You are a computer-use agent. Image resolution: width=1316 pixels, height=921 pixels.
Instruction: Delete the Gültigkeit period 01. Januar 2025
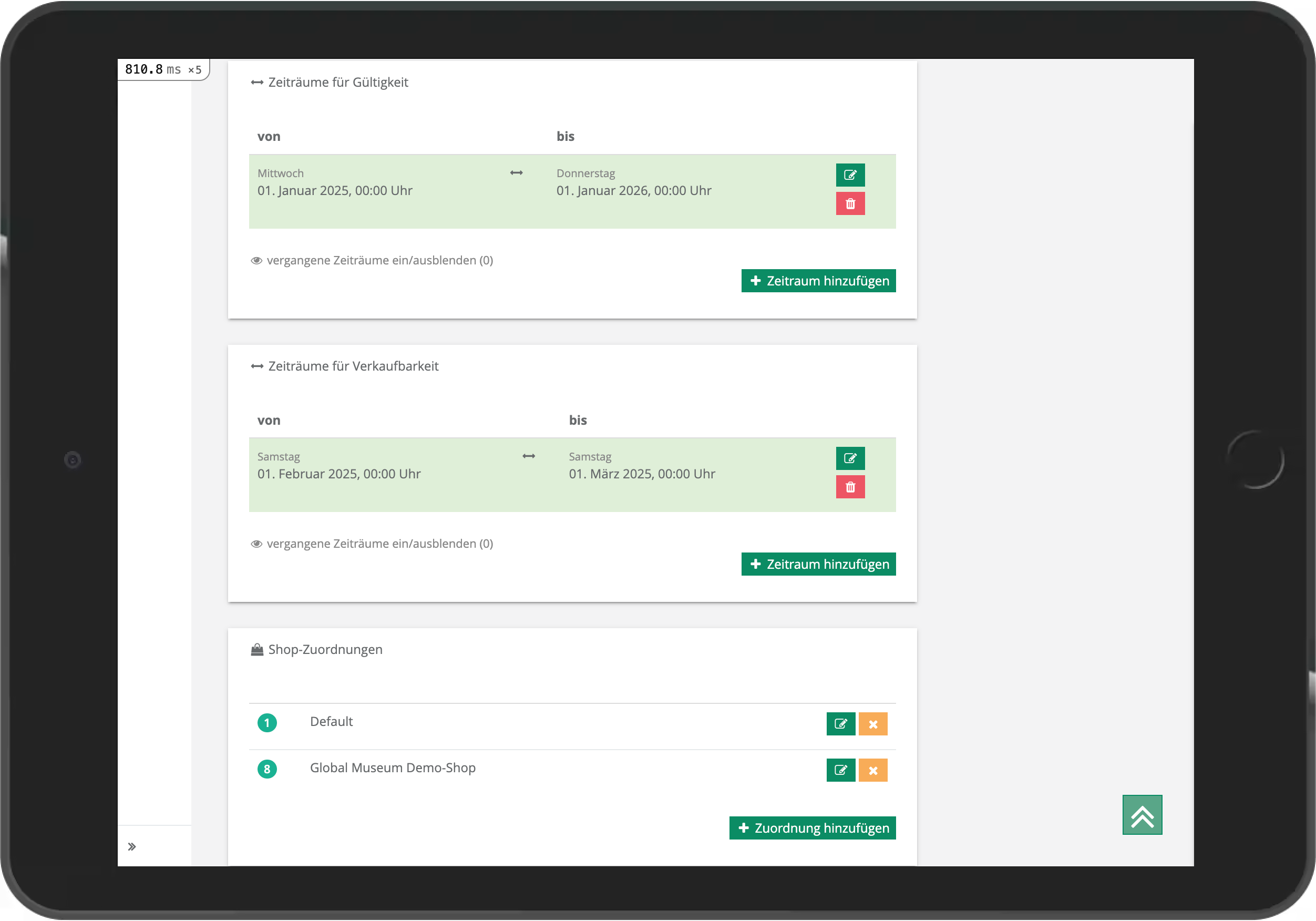point(850,203)
